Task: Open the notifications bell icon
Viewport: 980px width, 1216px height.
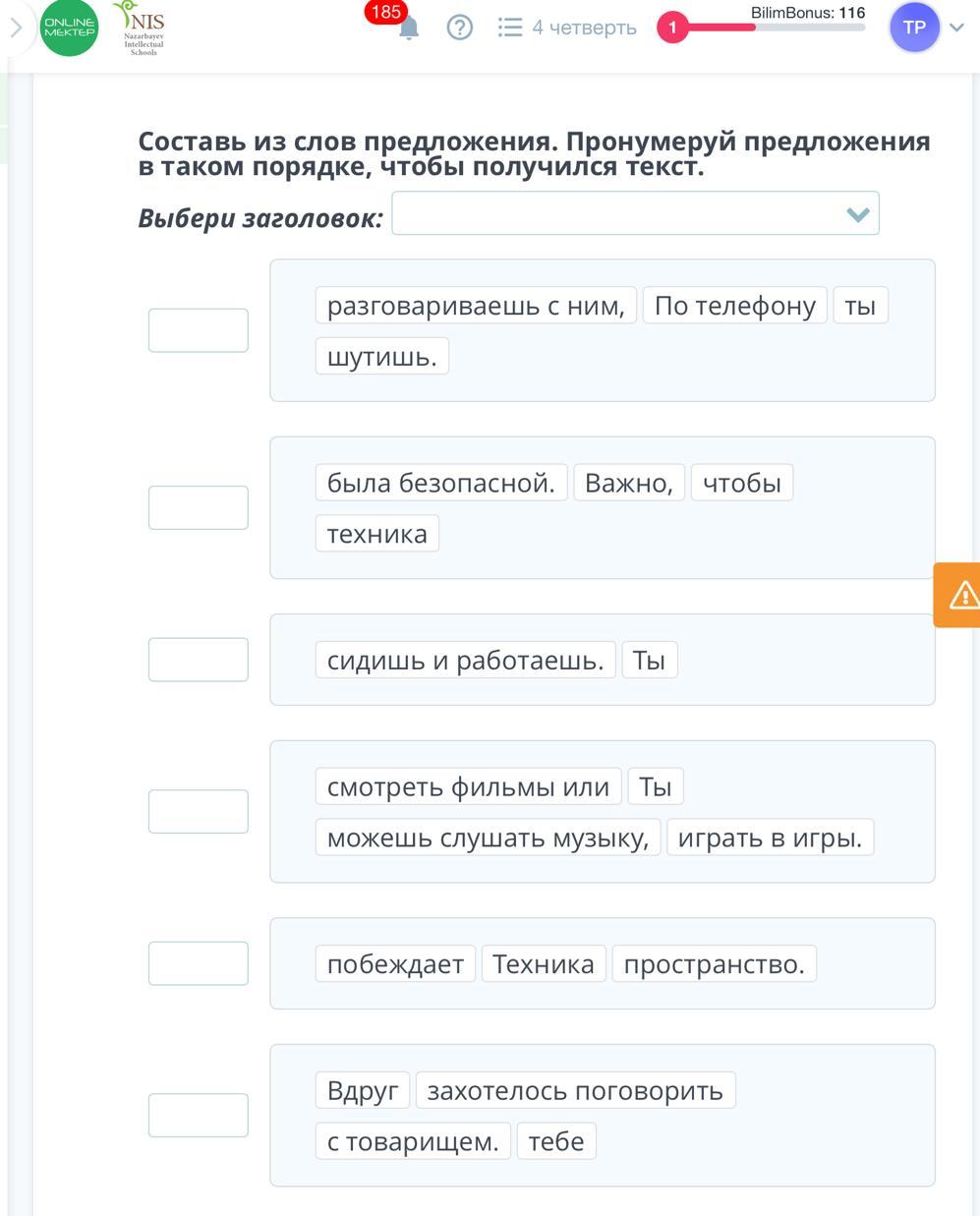Action: (x=409, y=28)
